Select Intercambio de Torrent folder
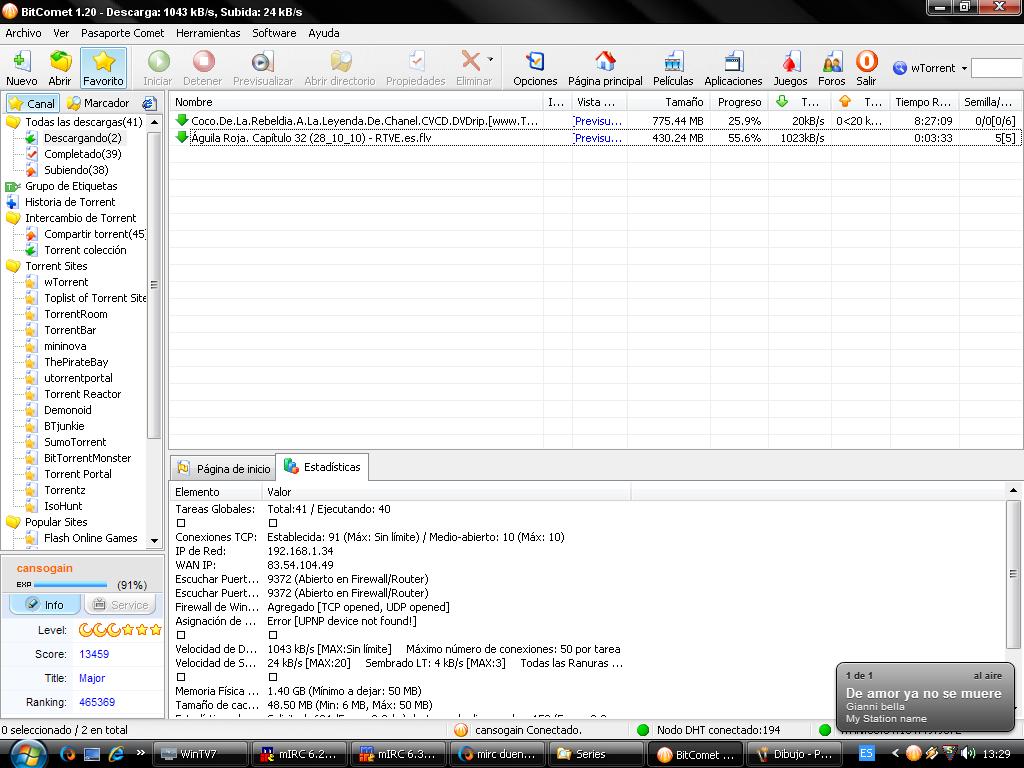This screenshot has width=1024, height=768. pos(80,218)
